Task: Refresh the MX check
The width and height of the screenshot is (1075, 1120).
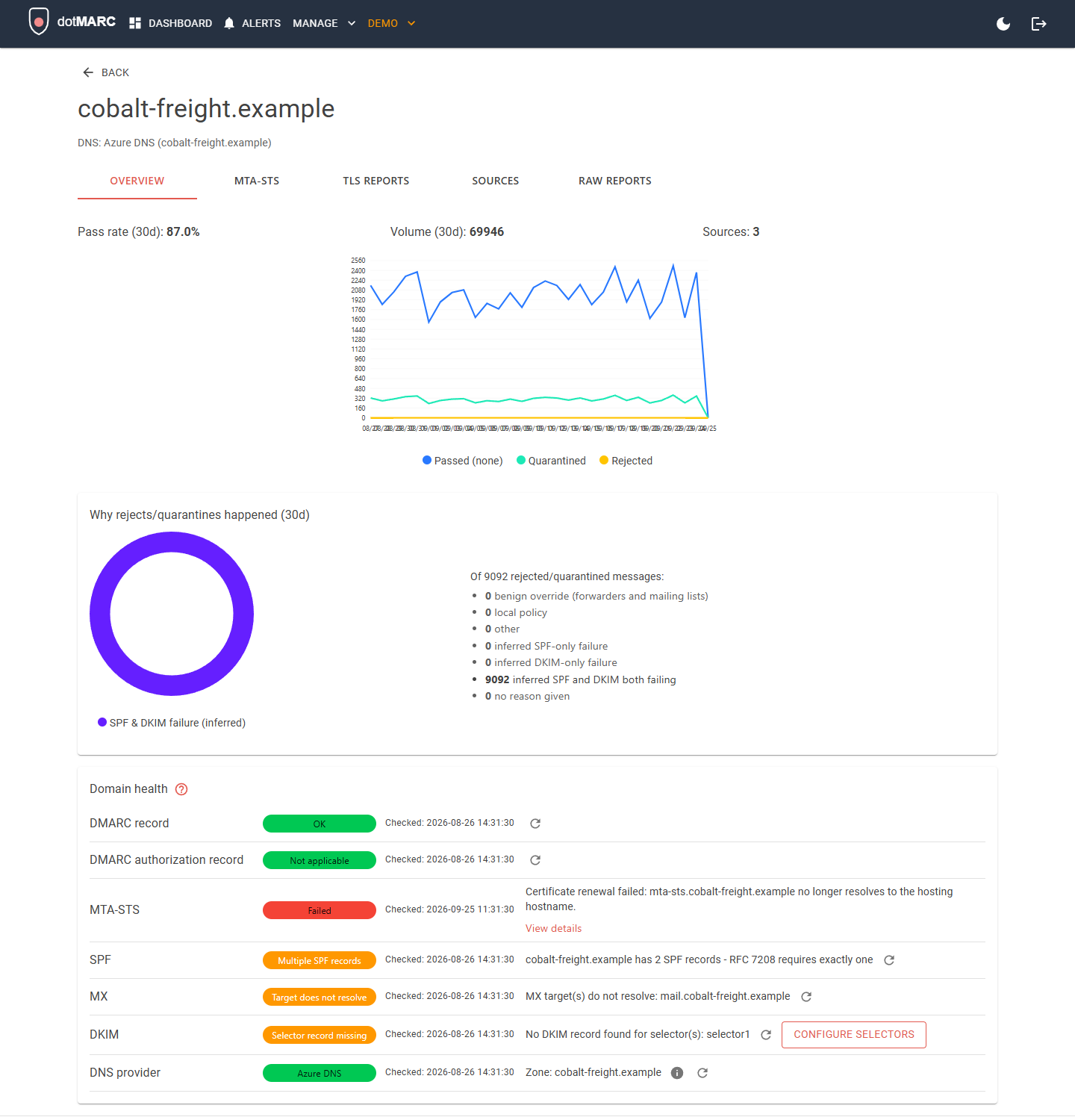Action: coord(806,997)
